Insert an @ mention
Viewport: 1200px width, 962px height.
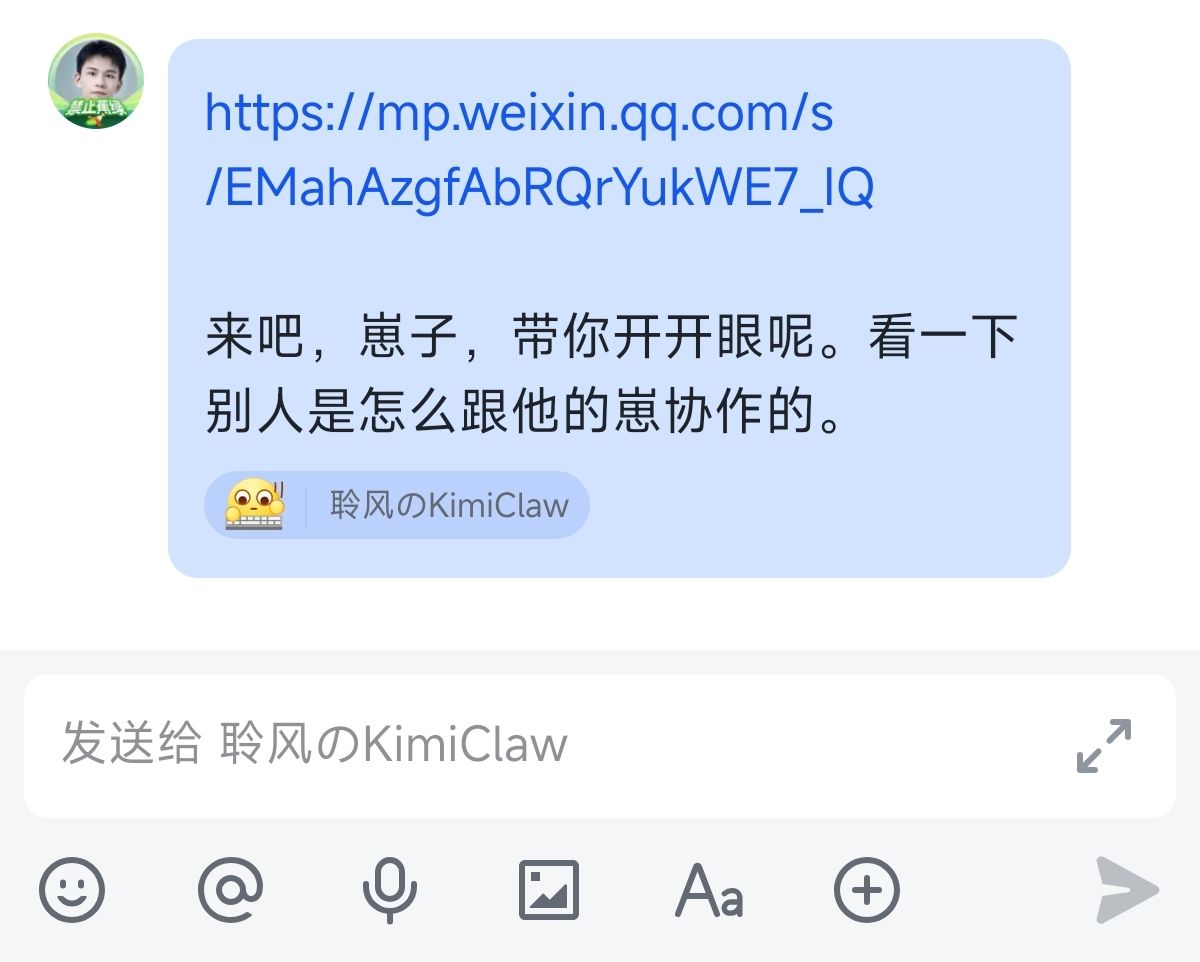231,889
